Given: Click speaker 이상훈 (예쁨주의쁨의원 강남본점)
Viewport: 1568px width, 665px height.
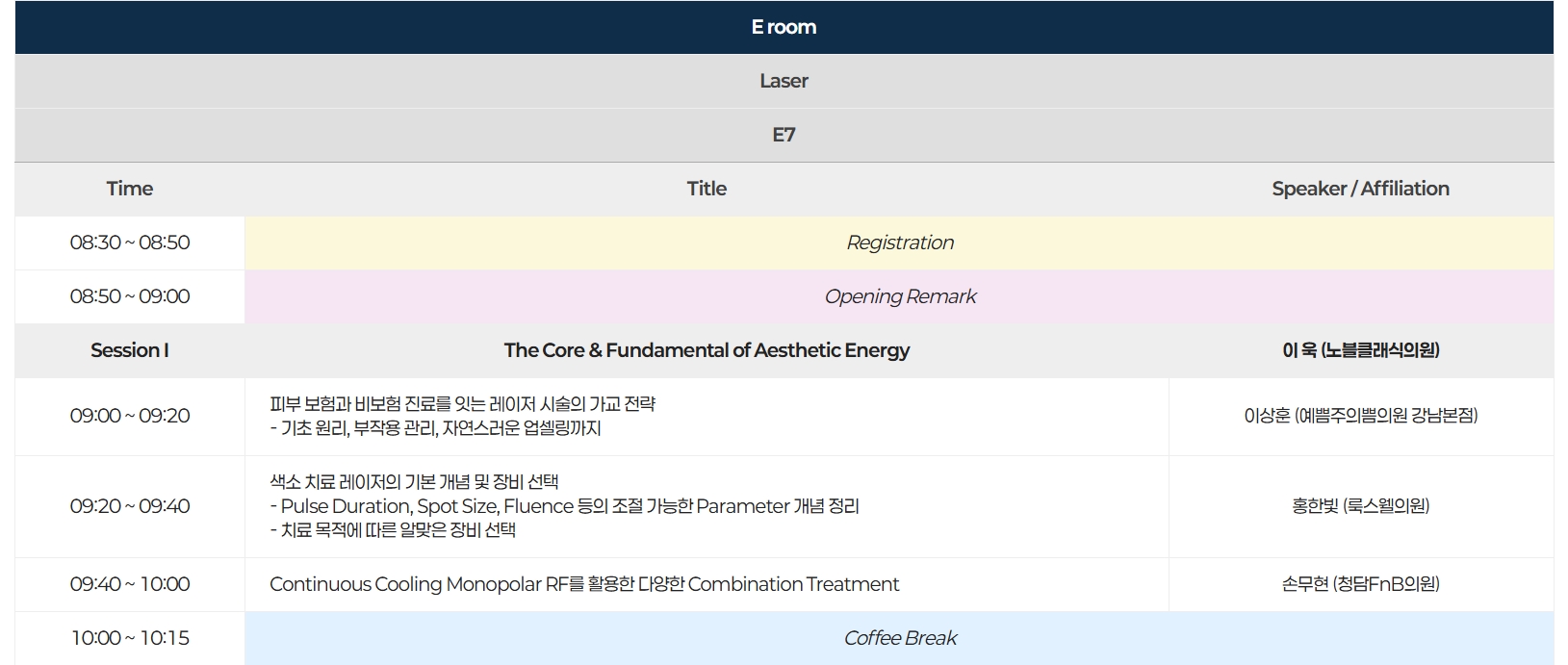Looking at the screenshot, I should [x=1361, y=416].
